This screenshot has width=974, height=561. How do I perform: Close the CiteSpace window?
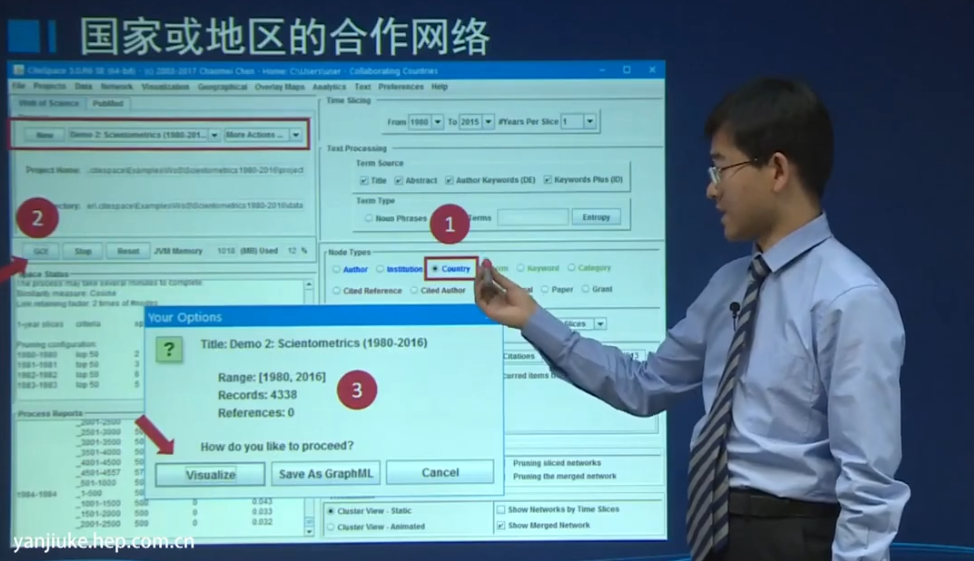click(x=652, y=70)
